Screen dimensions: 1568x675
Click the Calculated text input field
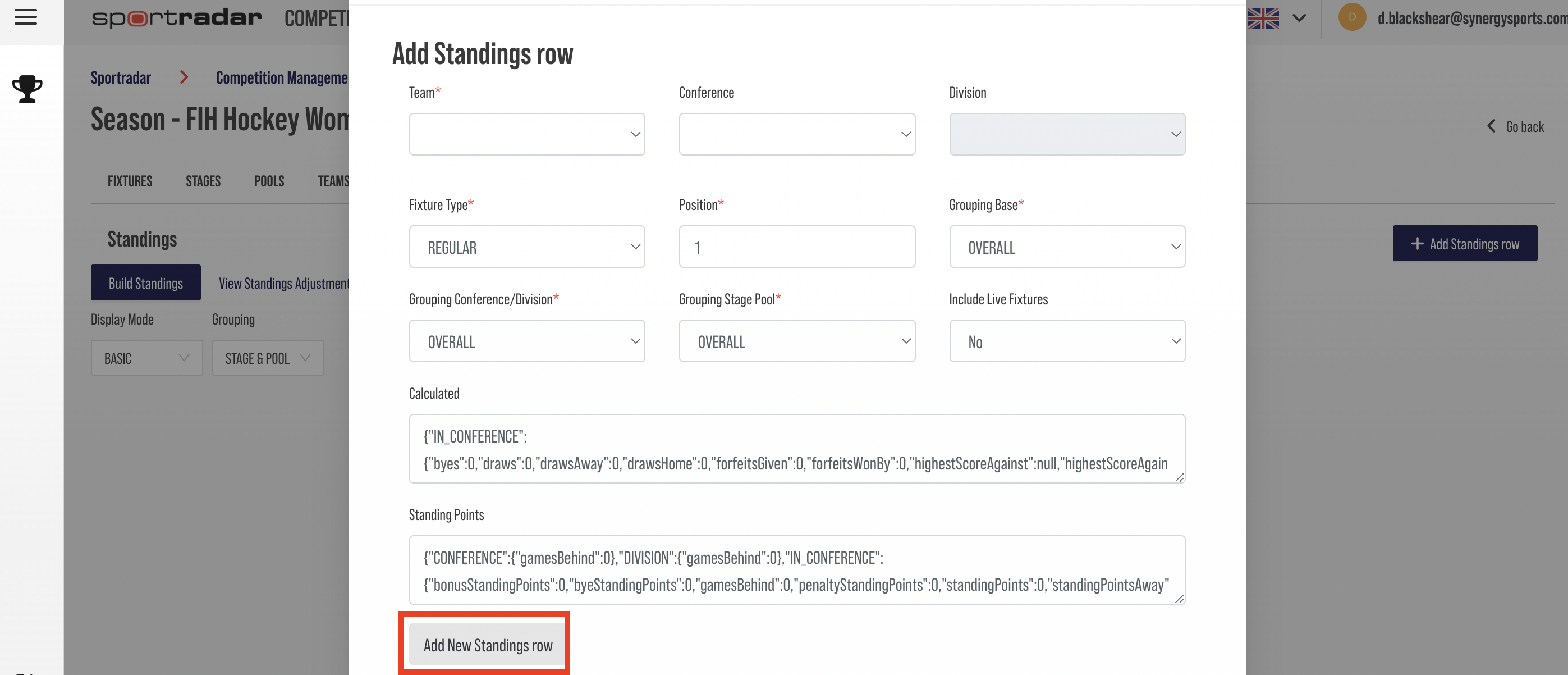coord(797,448)
